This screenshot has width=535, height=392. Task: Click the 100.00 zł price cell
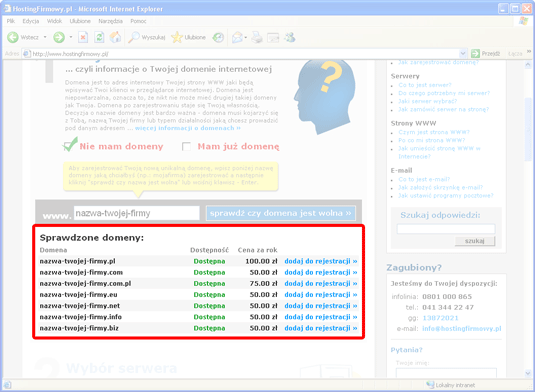pos(261,261)
